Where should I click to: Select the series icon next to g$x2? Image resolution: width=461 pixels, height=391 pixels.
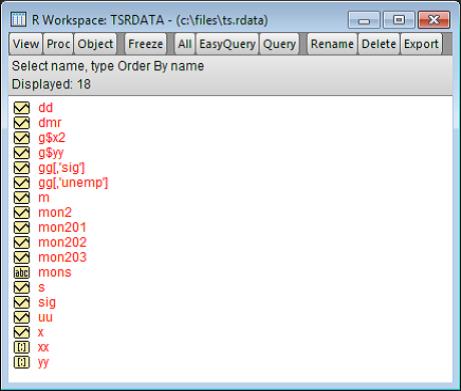pyautogui.click(x=22, y=138)
